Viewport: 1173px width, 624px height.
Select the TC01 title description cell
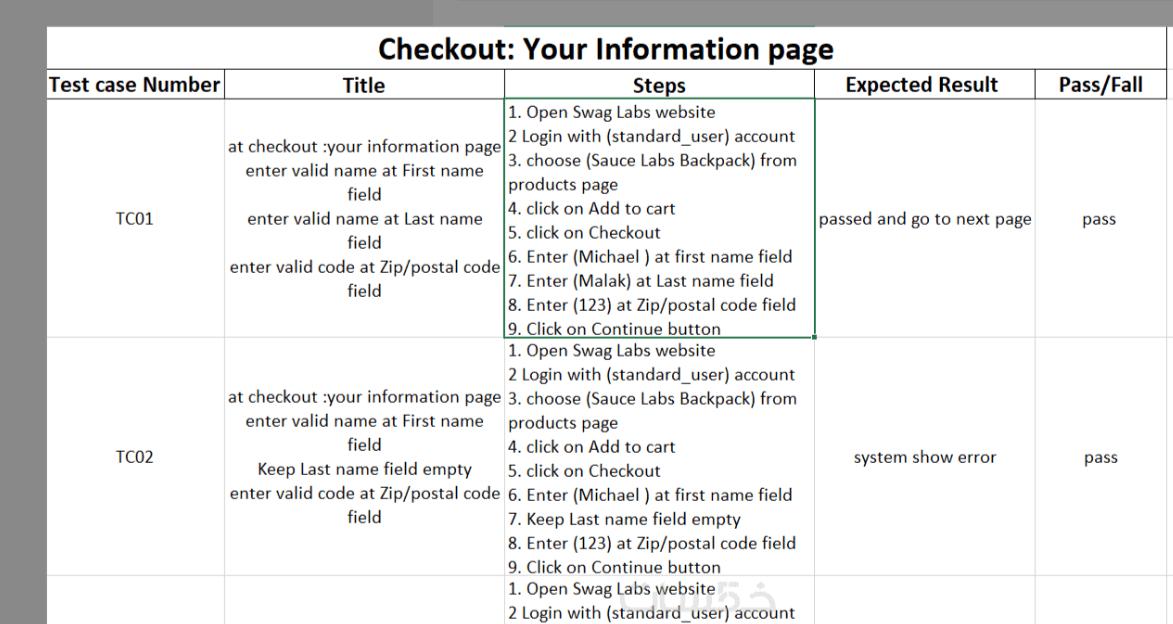click(364, 219)
